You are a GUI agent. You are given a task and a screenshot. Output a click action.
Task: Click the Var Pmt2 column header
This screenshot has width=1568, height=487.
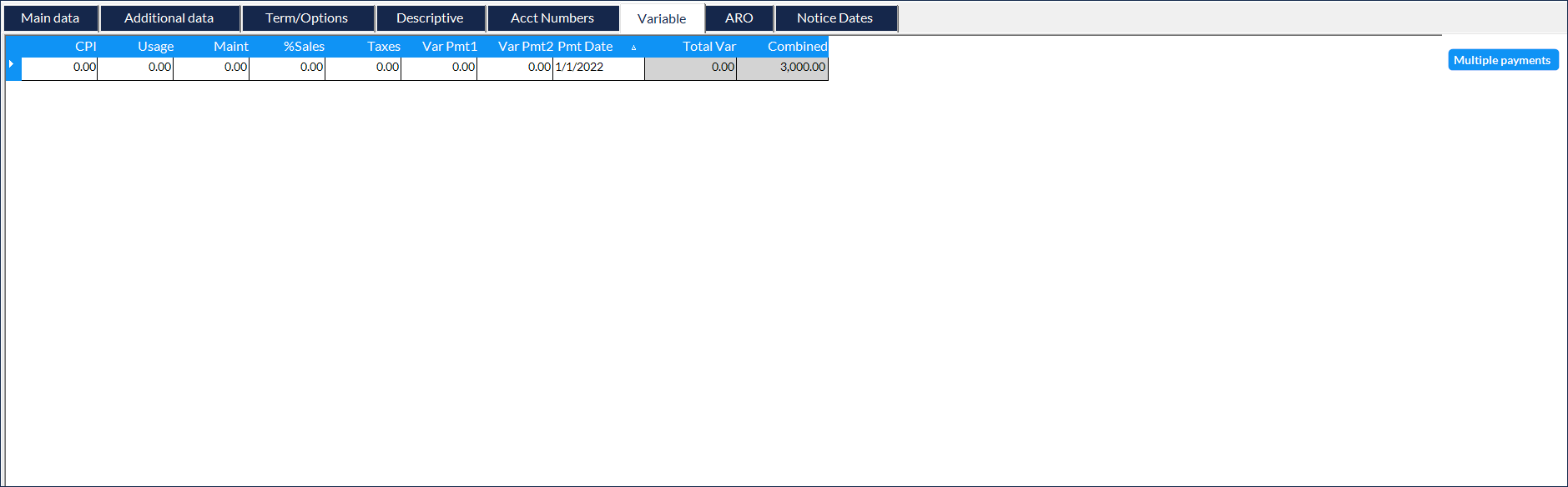click(x=516, y=47)
